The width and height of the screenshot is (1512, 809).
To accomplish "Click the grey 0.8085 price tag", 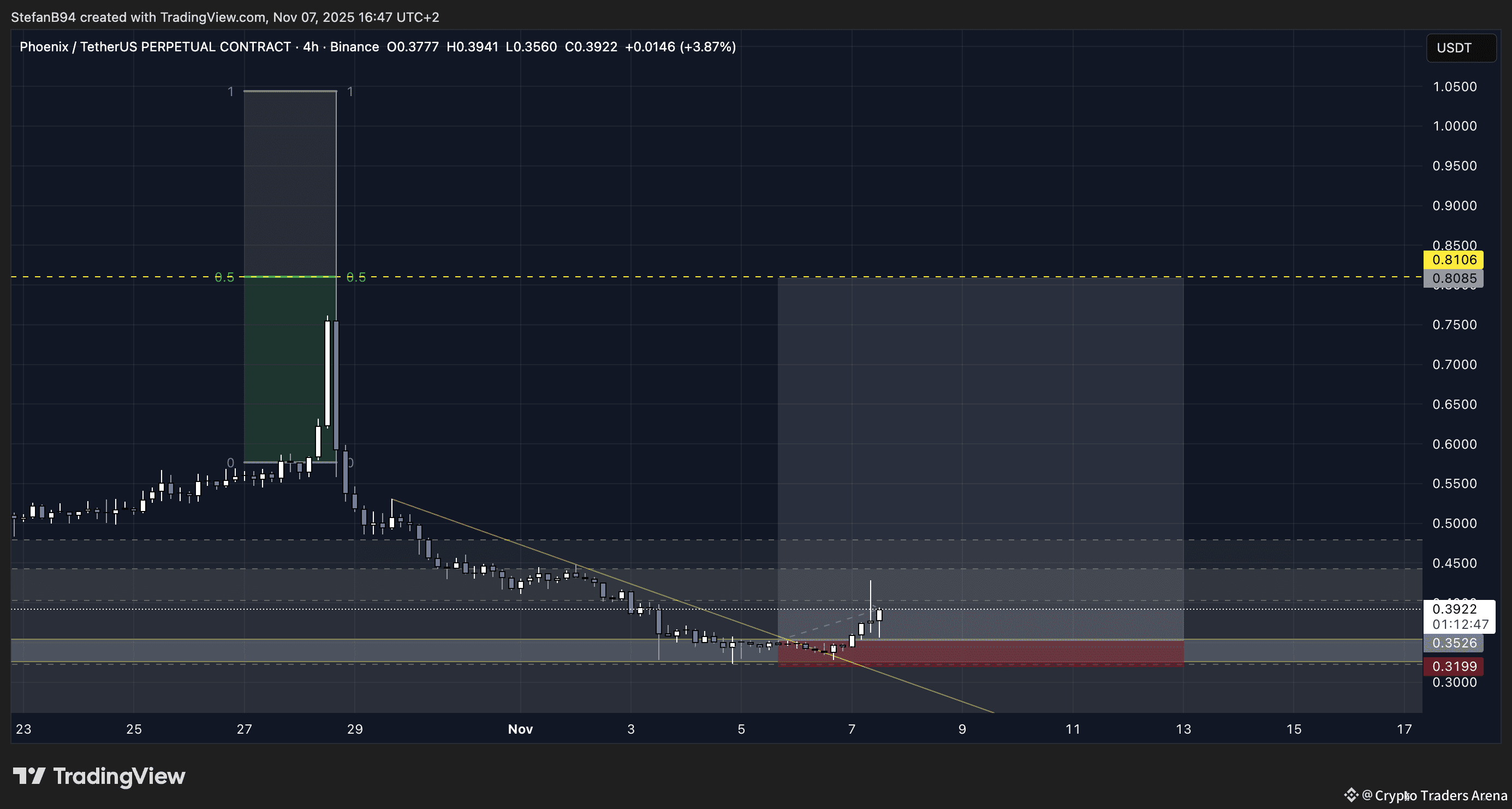I will 1453,278.
